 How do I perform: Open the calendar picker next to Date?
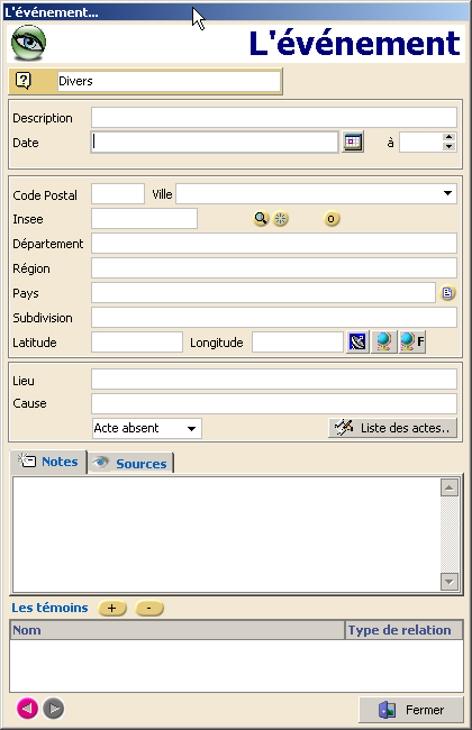[353, 142]
